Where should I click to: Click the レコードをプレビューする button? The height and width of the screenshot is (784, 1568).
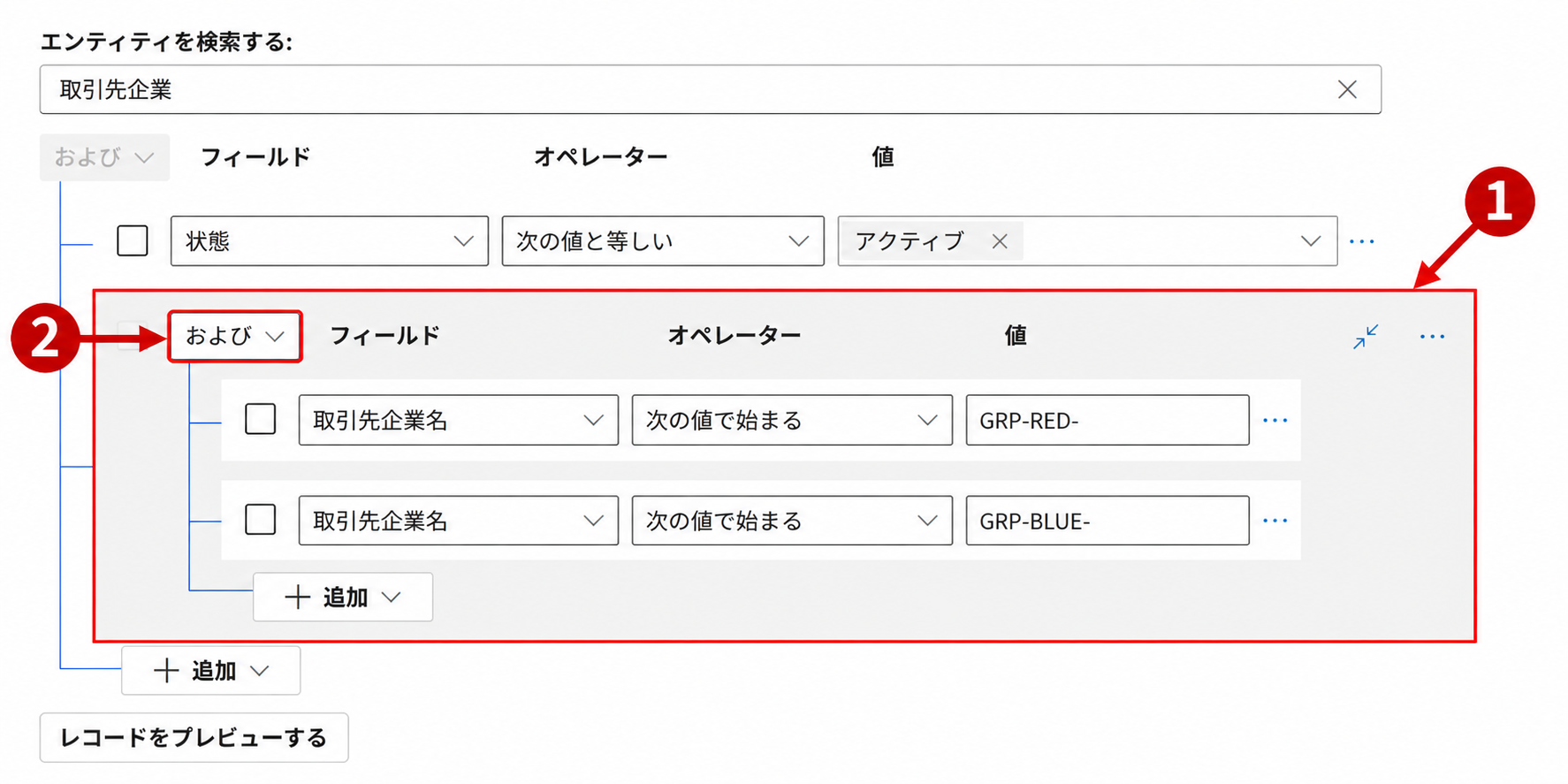coord(194,737)
